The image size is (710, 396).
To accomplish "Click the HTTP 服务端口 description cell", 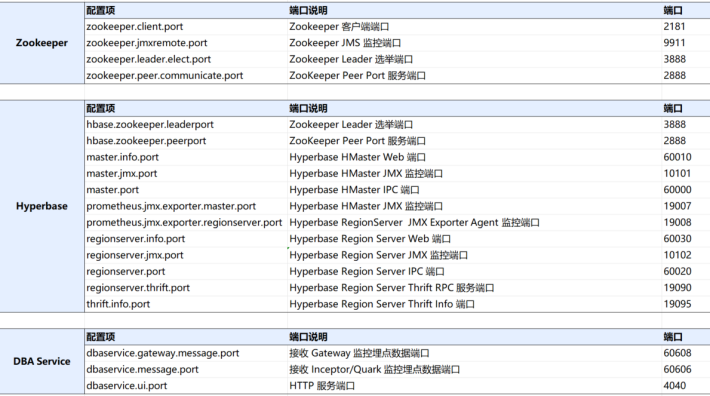I will pos(474,386).
